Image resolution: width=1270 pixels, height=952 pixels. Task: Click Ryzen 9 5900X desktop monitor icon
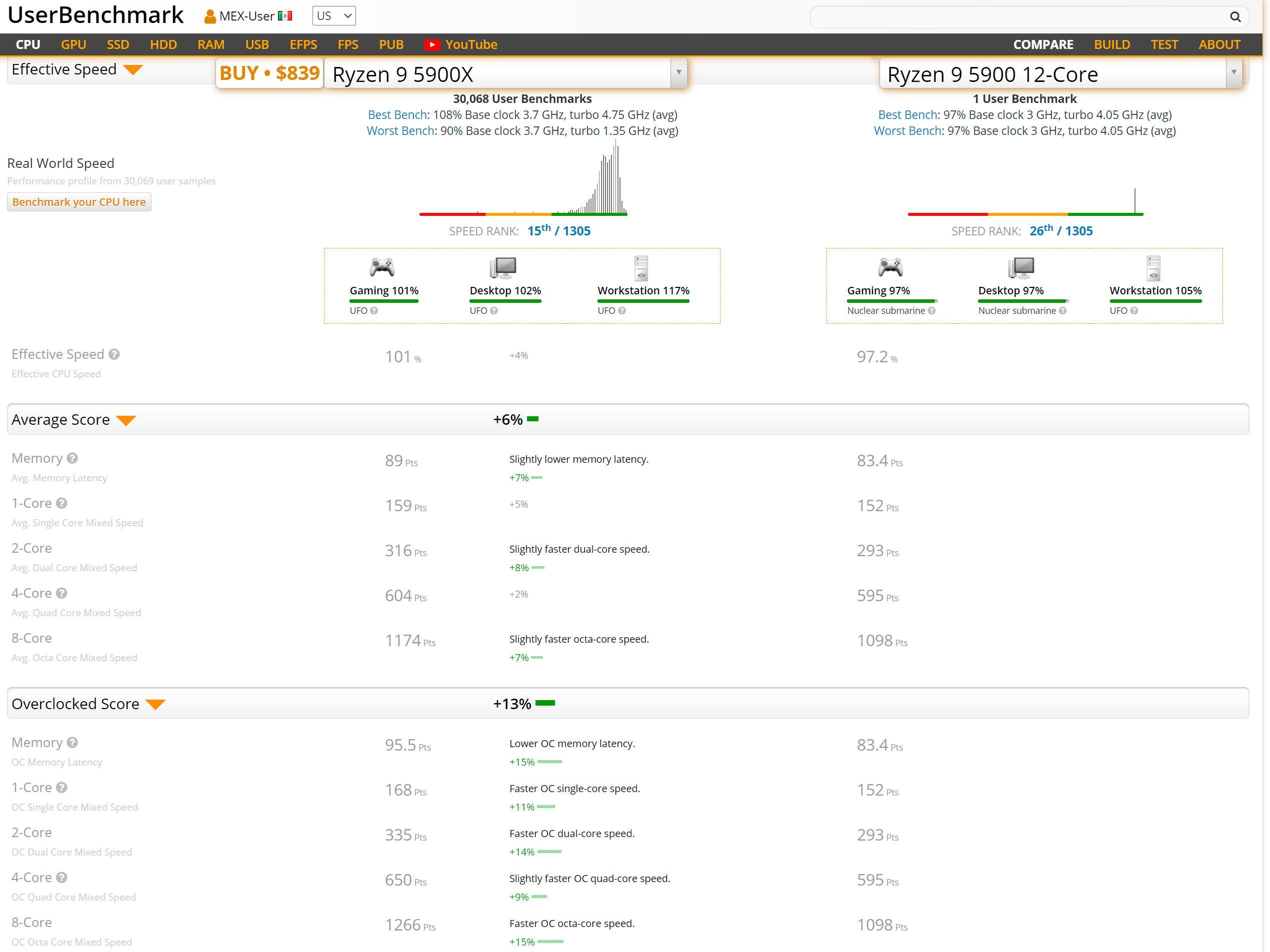coord(503,267)
